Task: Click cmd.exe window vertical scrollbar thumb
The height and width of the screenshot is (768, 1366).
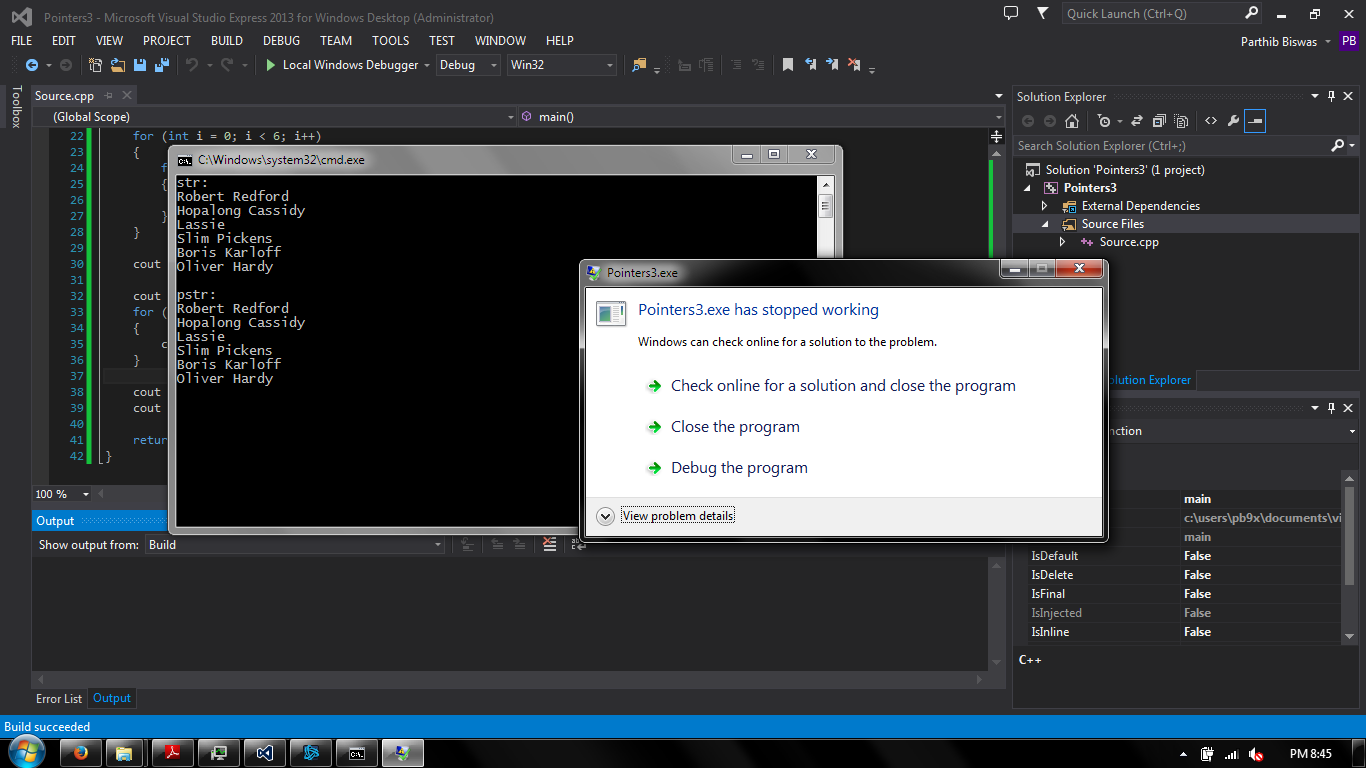Action: point(825,207)
